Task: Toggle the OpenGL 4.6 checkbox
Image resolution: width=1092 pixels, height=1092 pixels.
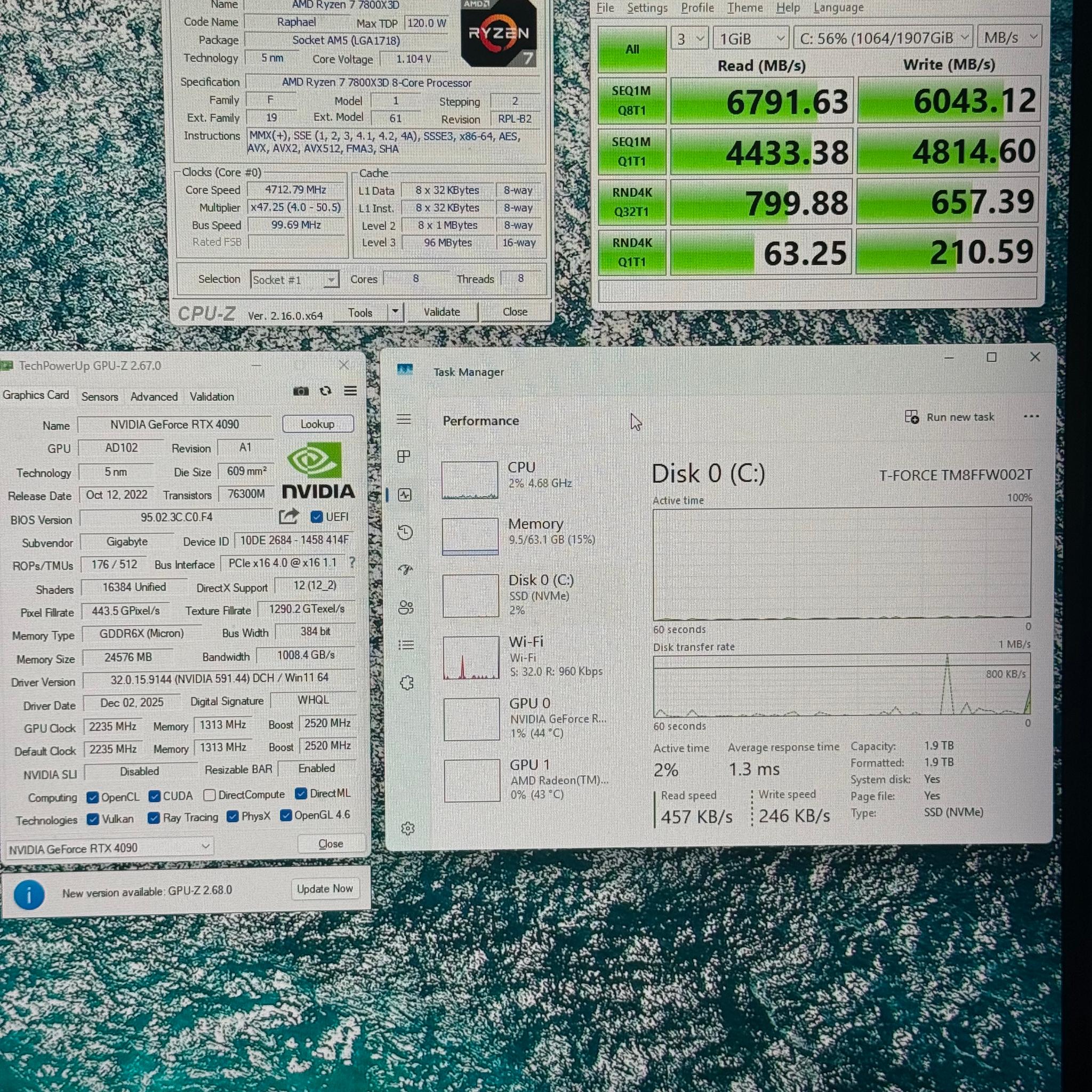Action: [286, 815]
